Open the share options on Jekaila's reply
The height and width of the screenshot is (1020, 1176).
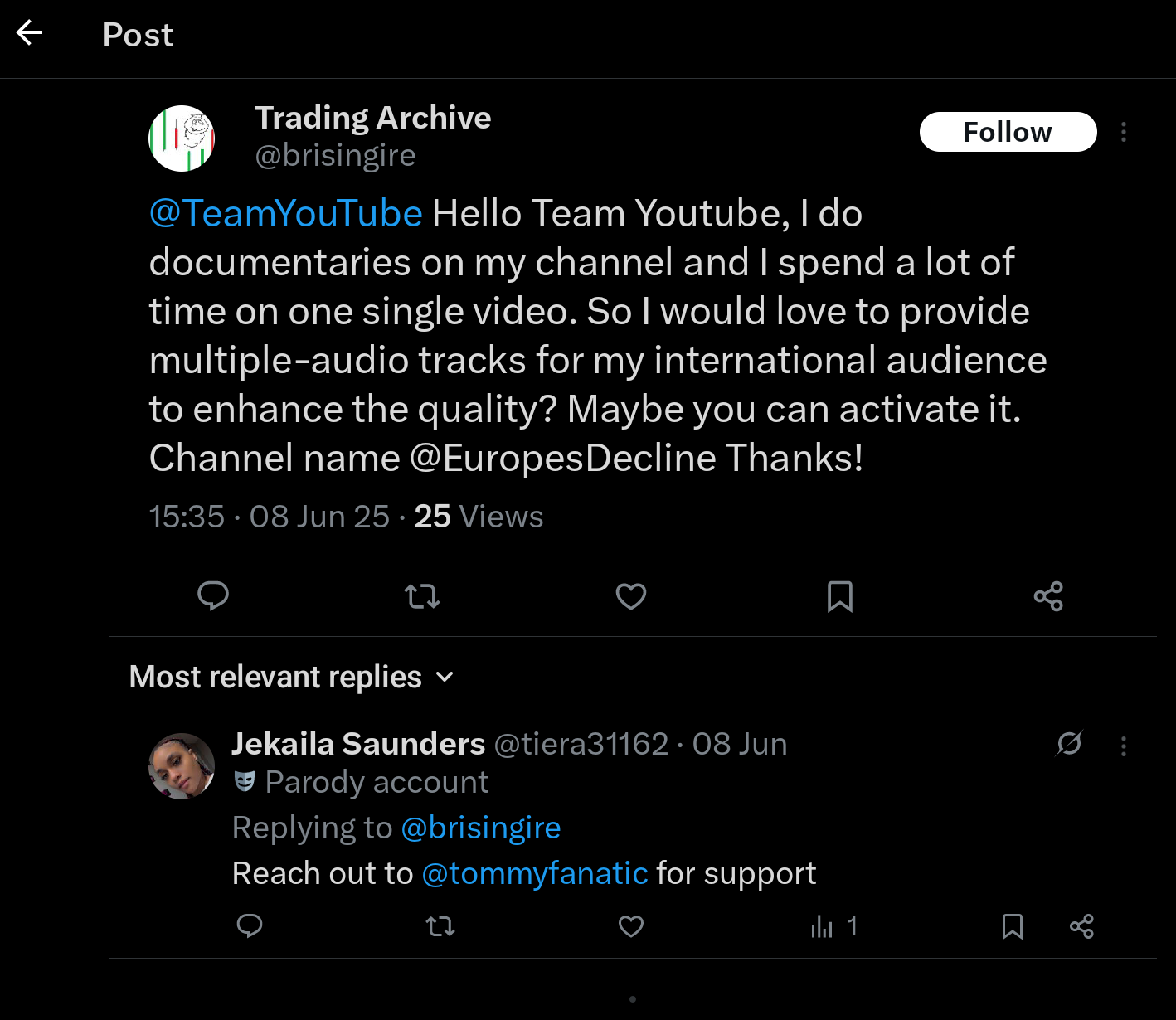(x=1081, y=926)
